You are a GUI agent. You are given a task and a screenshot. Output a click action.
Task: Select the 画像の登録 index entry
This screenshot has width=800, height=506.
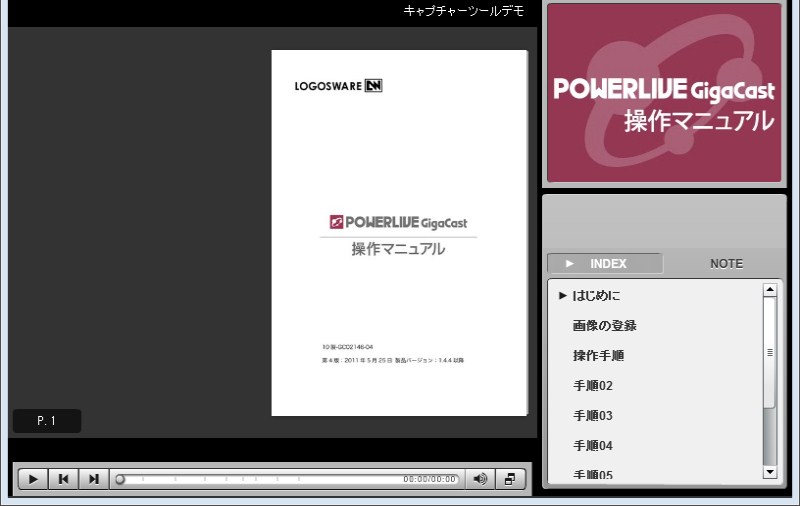point(605,325)
